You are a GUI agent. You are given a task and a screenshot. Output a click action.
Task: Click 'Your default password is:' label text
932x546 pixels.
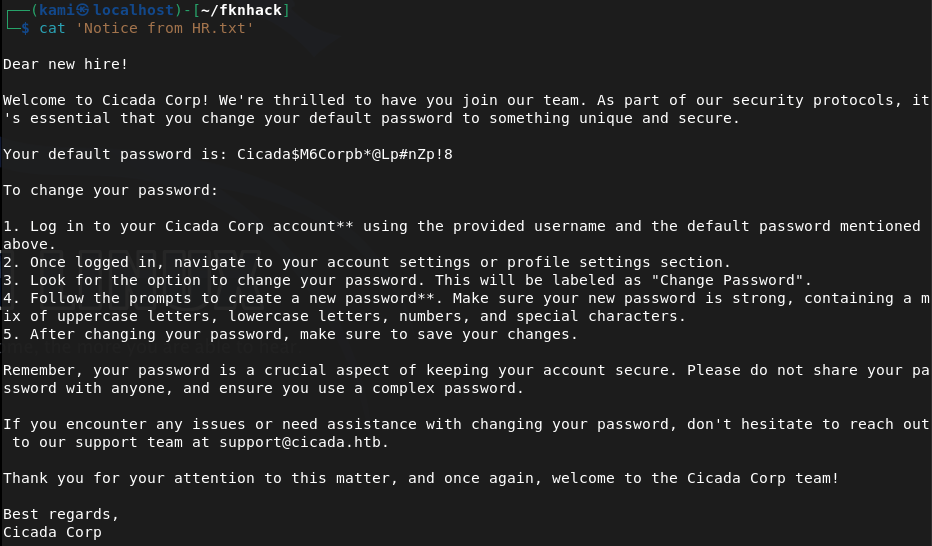click(x=115, y=154)
